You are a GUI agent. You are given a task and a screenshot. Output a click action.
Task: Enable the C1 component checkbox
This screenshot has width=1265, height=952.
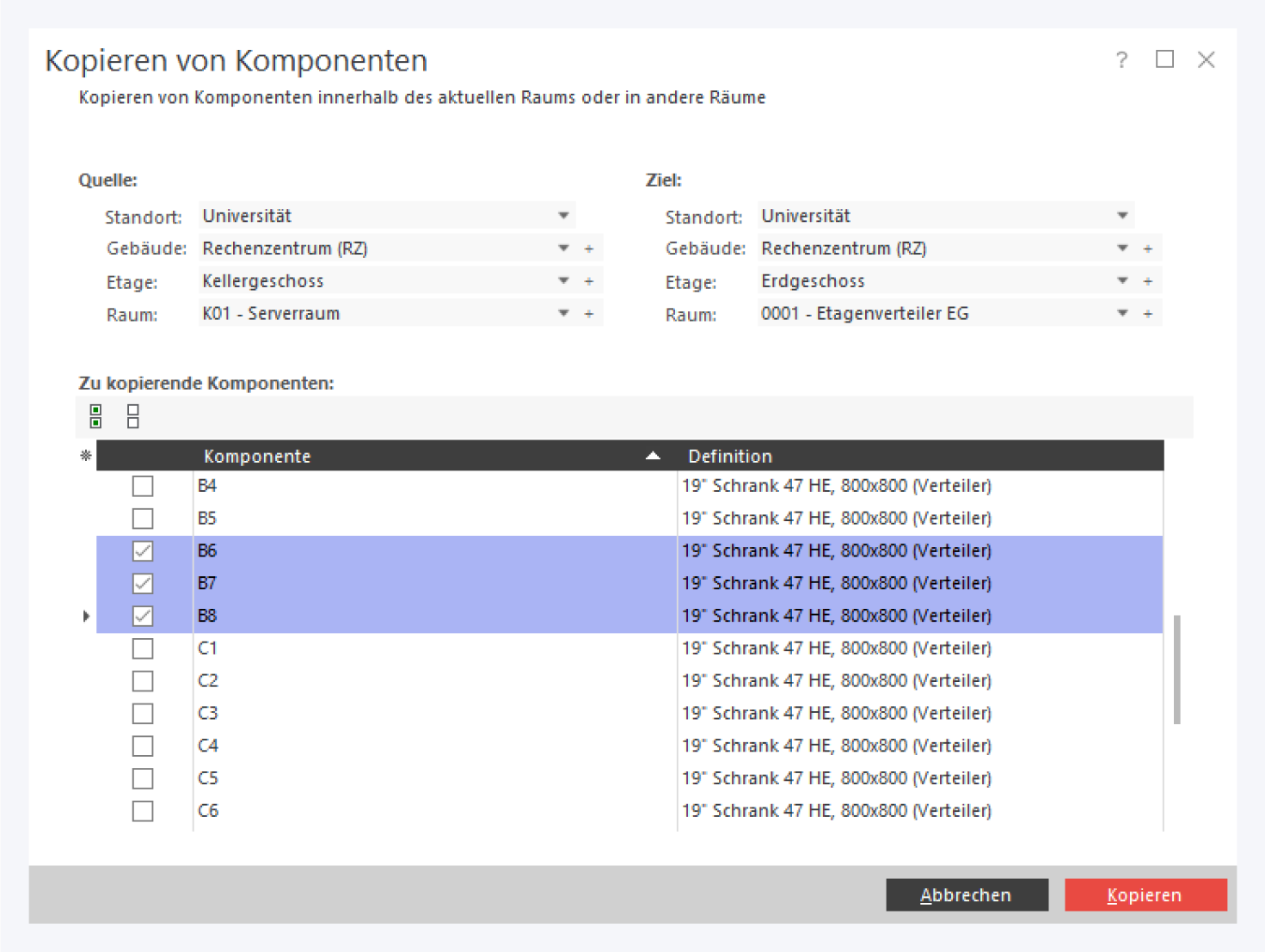point(143,648)
